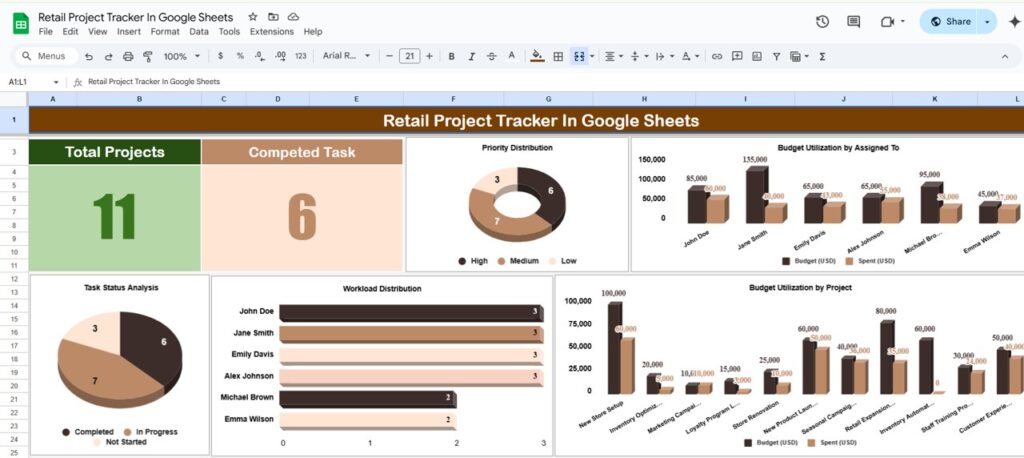The height and width of the screenshot is (458, 1024).
Task: Toggle bold formatting
Action: [451, 57]
